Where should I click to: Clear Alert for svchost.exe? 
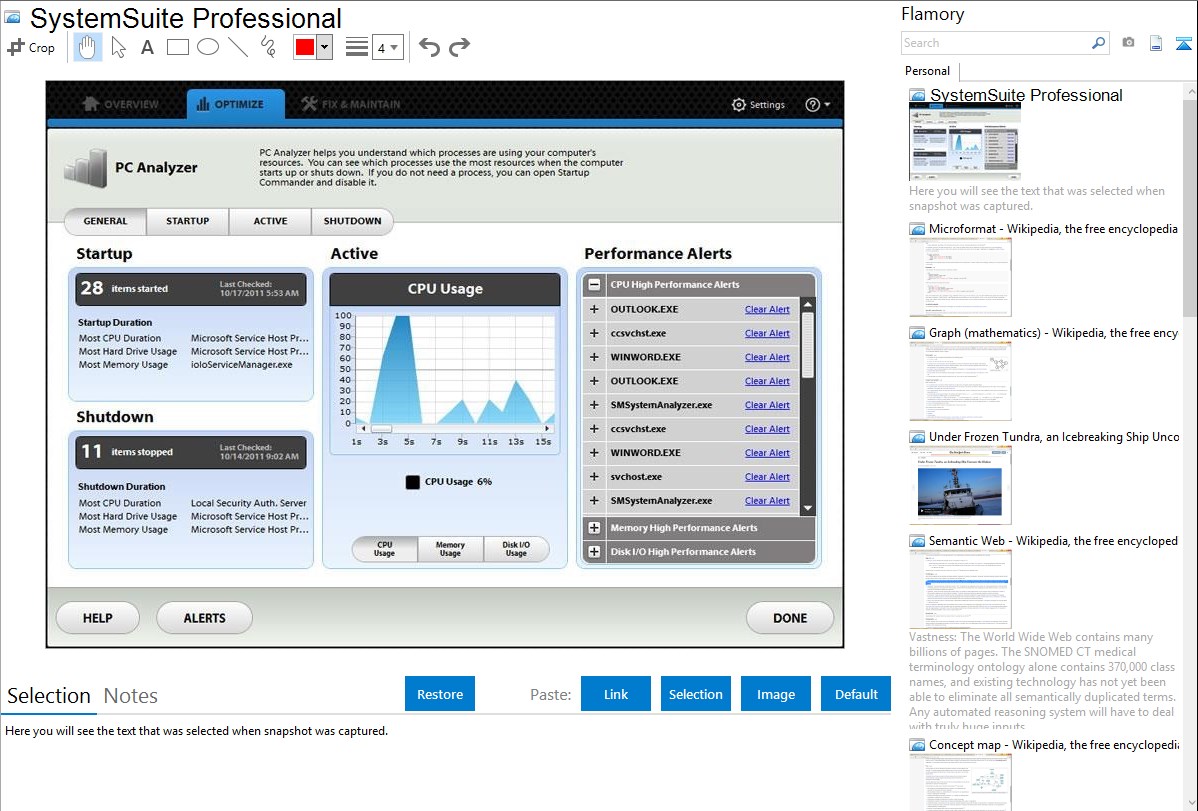coord(767,477)
